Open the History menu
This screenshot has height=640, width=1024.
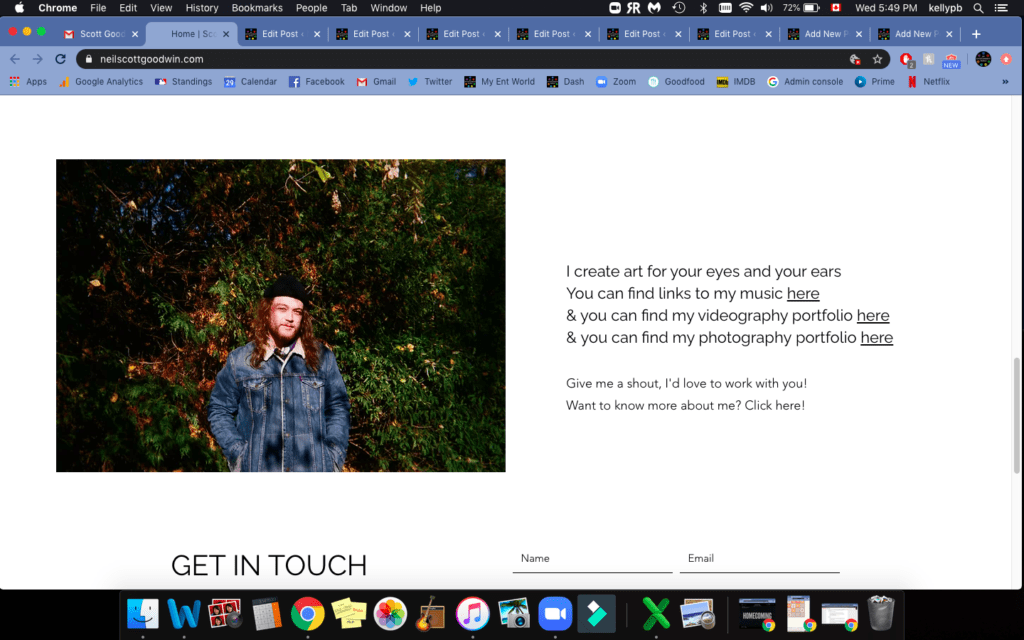coord(202,8)
